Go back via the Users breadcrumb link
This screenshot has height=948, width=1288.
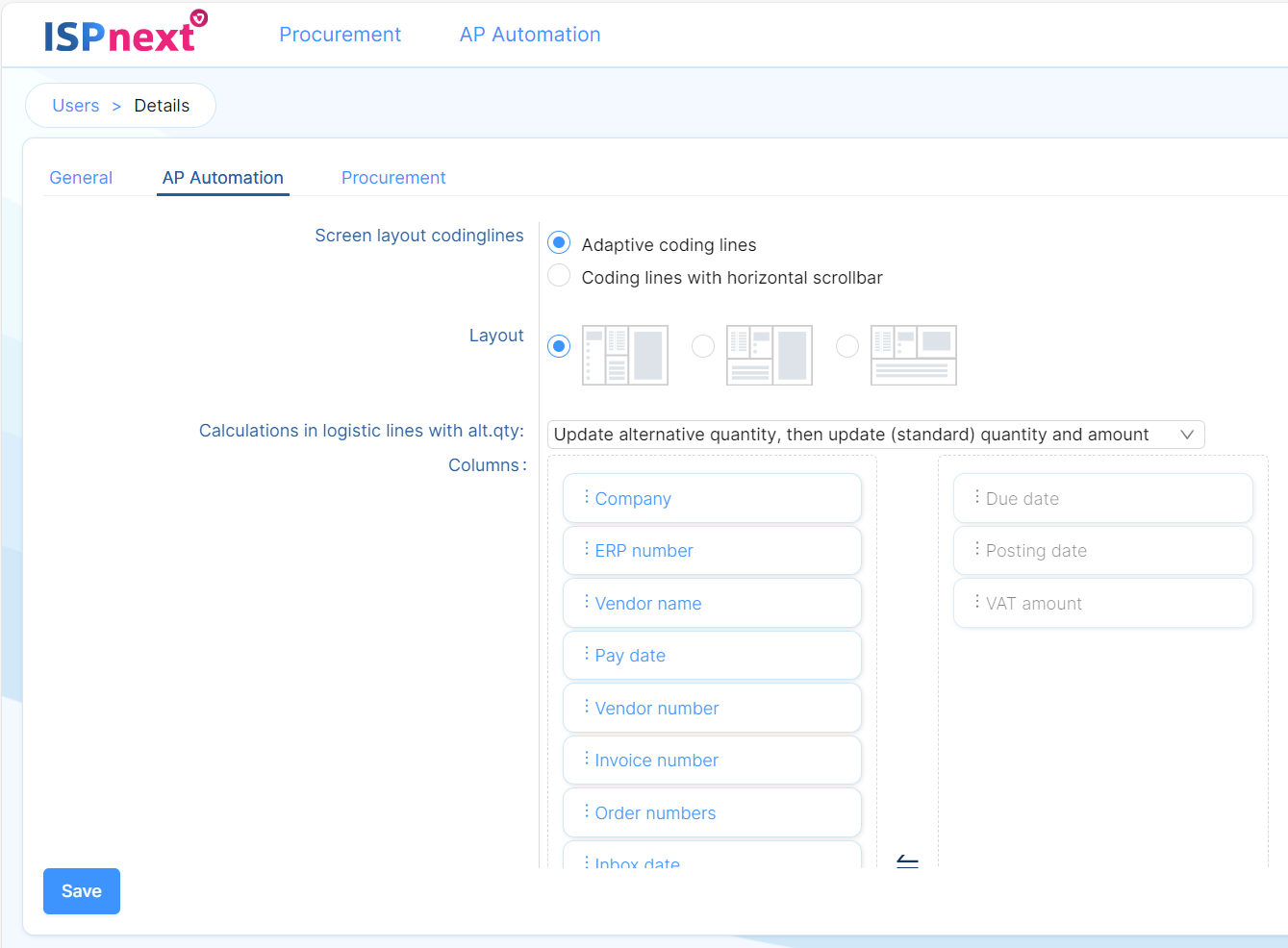[75, 105]
